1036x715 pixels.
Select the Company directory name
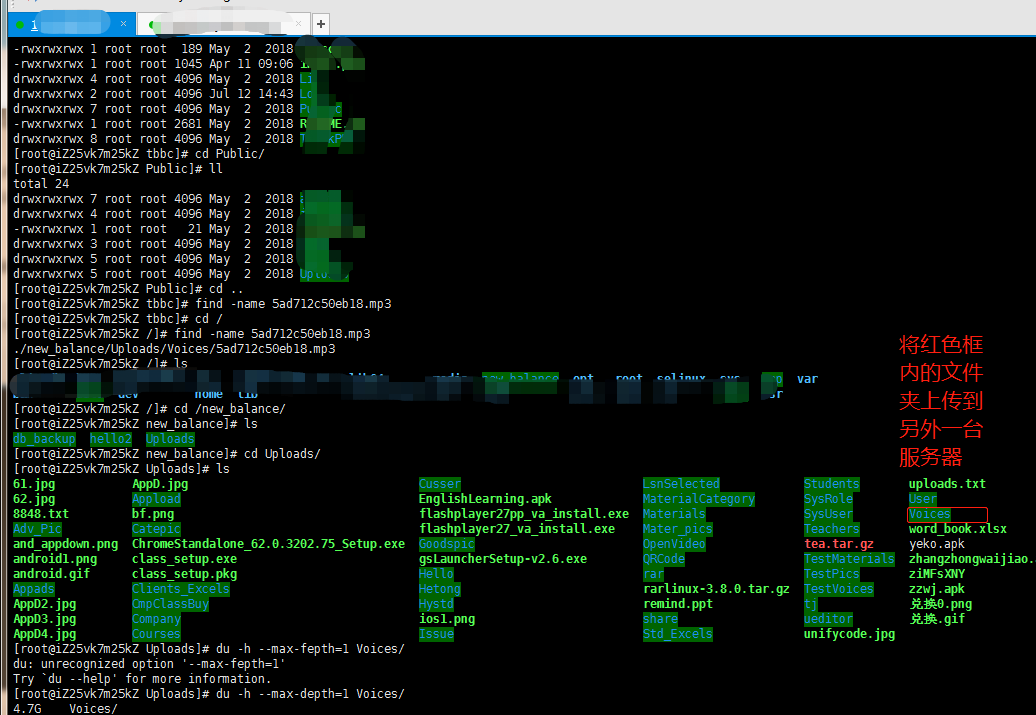click(x=157, y=619)
